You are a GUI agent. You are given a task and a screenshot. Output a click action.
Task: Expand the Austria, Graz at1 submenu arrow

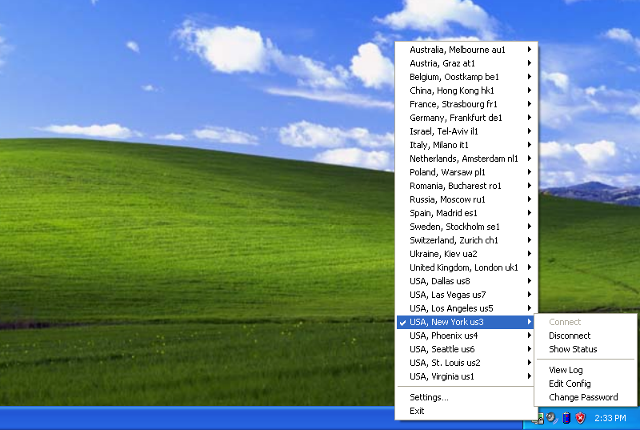529,63
